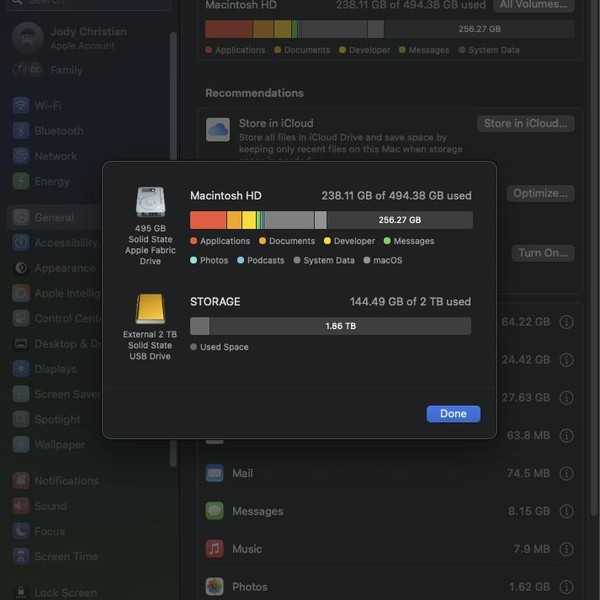The image size is (600, 600).
Task: Click the 'Podcasts' legend label in dialog
Action: pyautogui.click(x=266, y=260)
